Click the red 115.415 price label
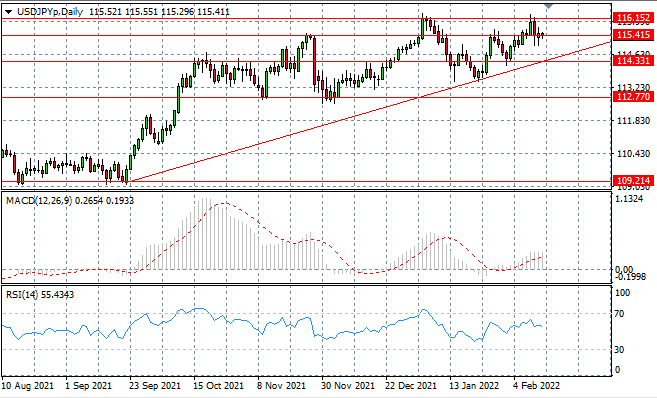The image size is (657, 398). pyautogui.click(x=633, y=35)
